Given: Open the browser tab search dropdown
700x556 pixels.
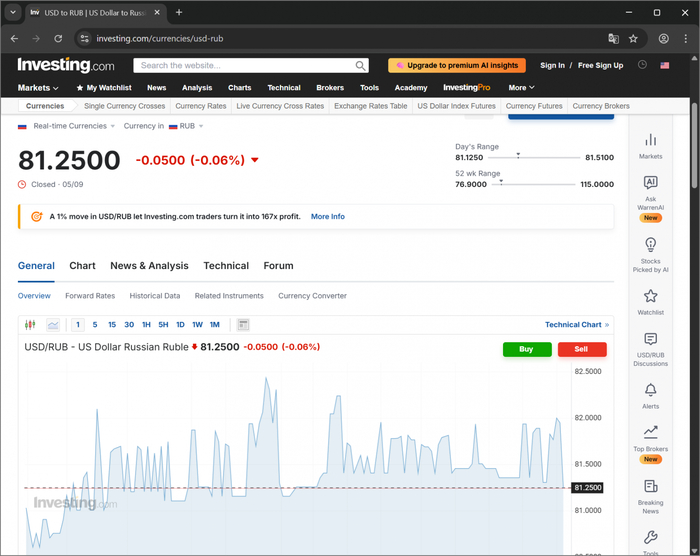Looking at the screenshot, I should (x=13, y=13).
